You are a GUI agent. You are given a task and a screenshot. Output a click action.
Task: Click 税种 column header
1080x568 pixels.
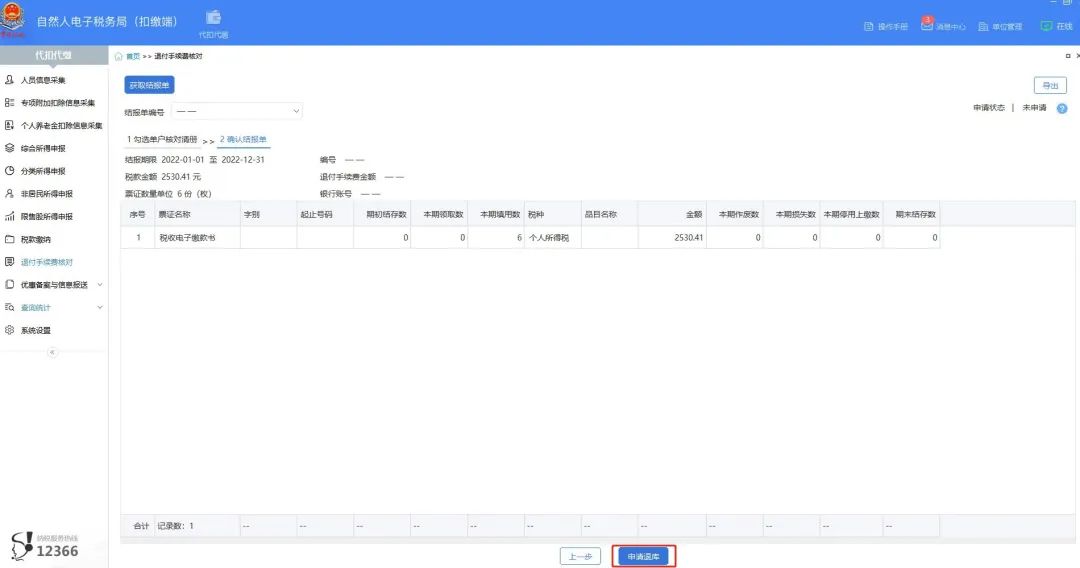(x=552, y=214)
